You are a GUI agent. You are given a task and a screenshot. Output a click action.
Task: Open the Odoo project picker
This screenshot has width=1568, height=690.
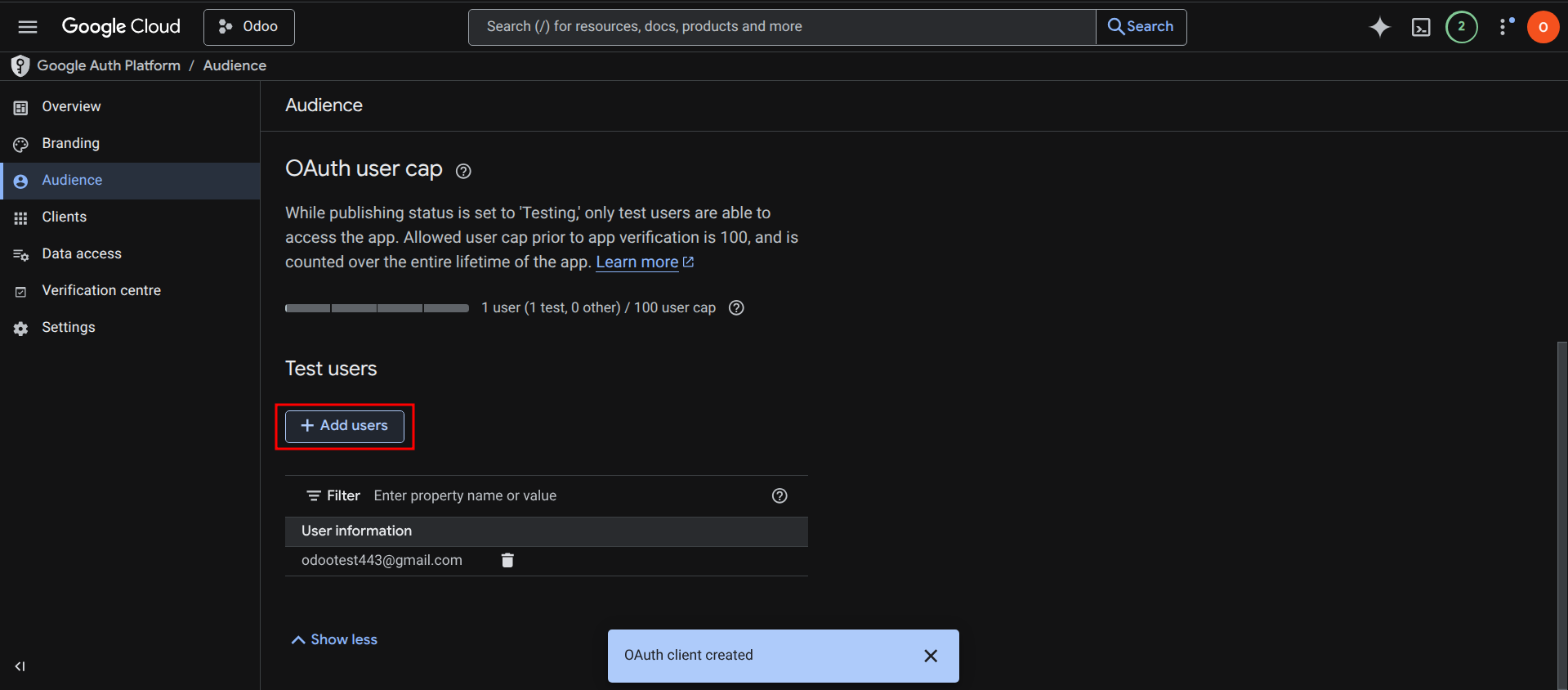tap(248, 27)
